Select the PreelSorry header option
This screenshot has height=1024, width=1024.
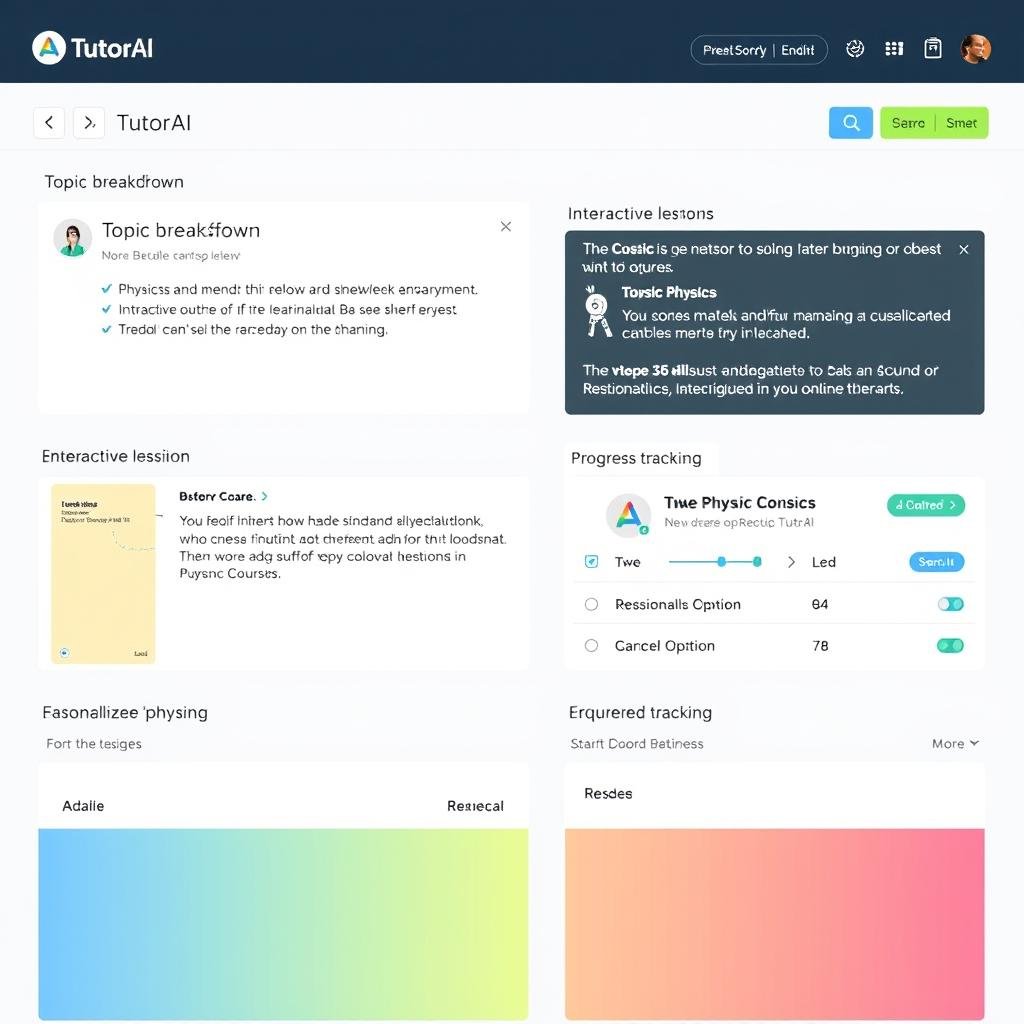(x=734, y=50)
